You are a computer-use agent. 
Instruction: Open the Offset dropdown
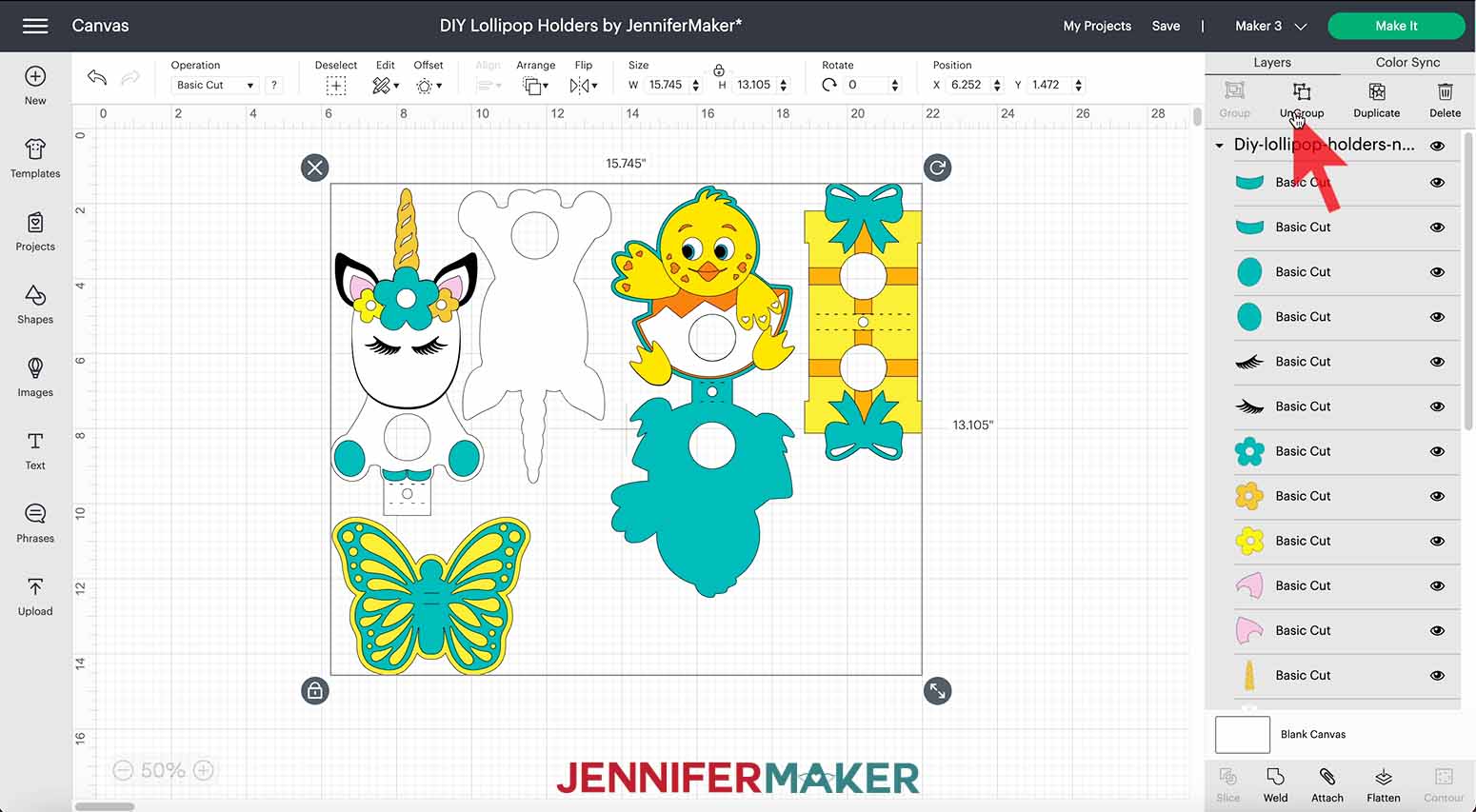pos(429,86)
